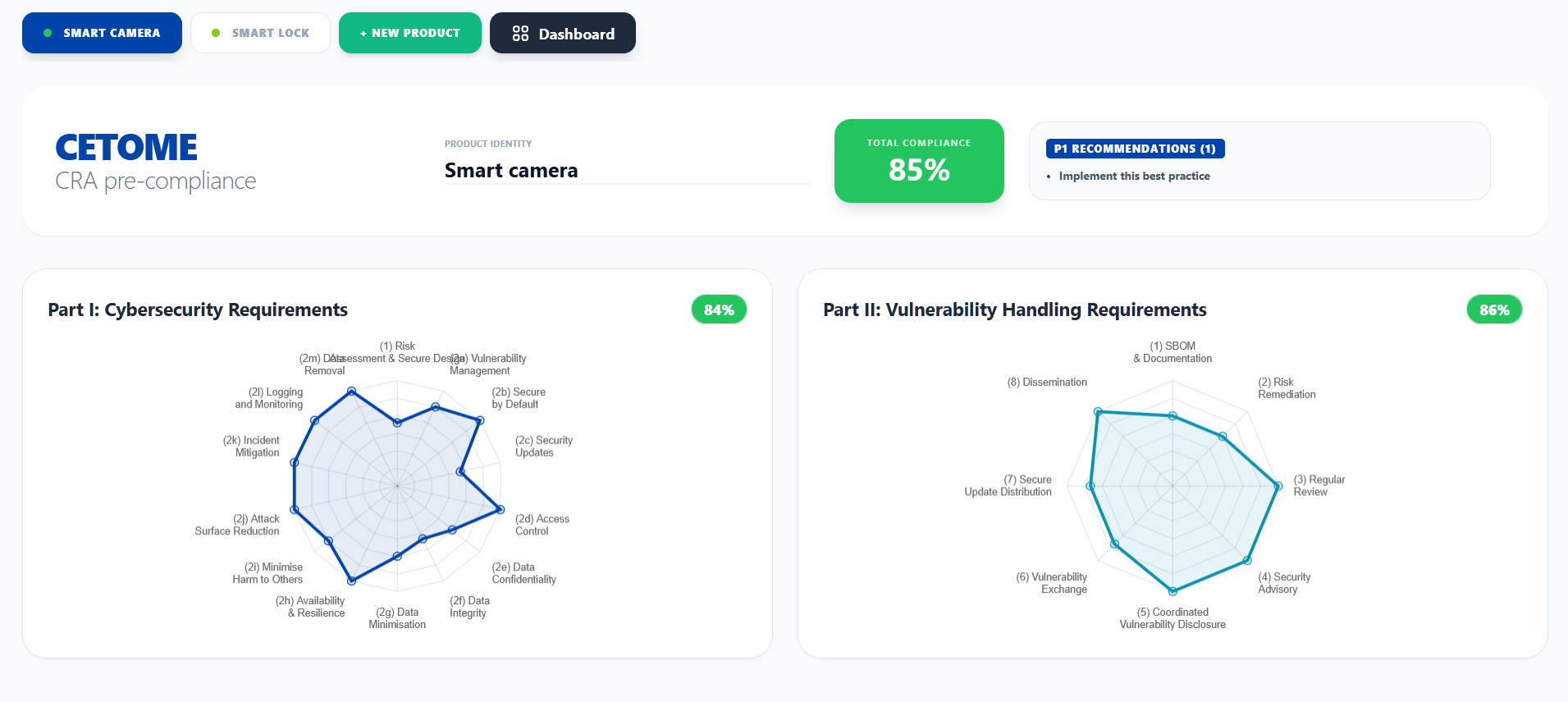Click the CETOME logo

point(126,148)
